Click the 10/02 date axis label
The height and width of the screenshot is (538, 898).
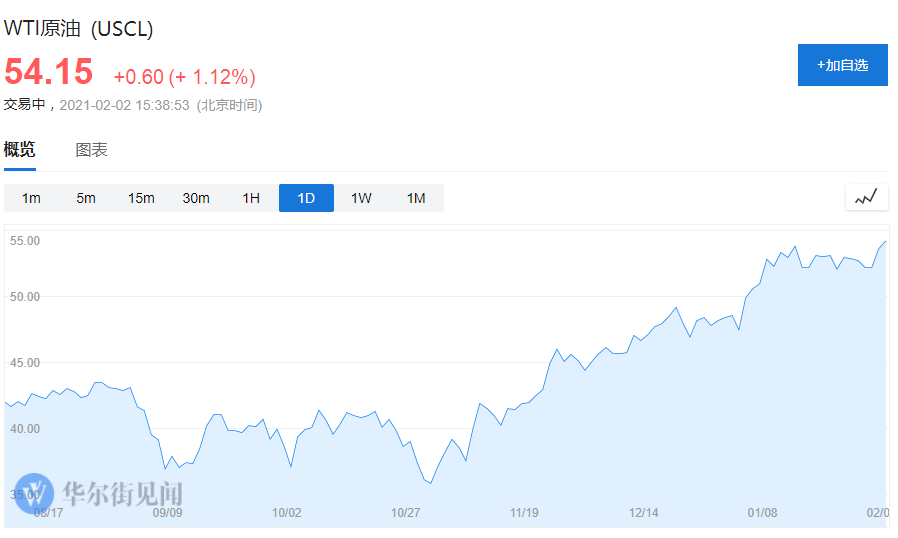(x=287, y=512)
